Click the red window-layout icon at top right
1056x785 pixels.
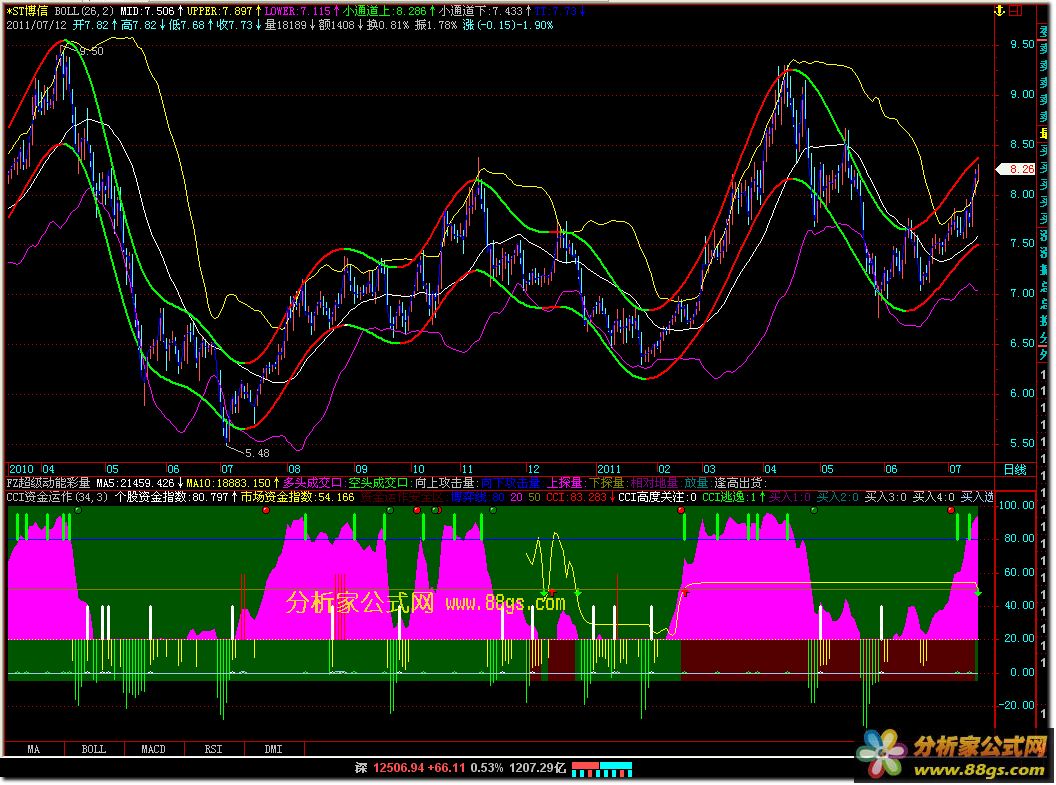tap(1016, 11)
